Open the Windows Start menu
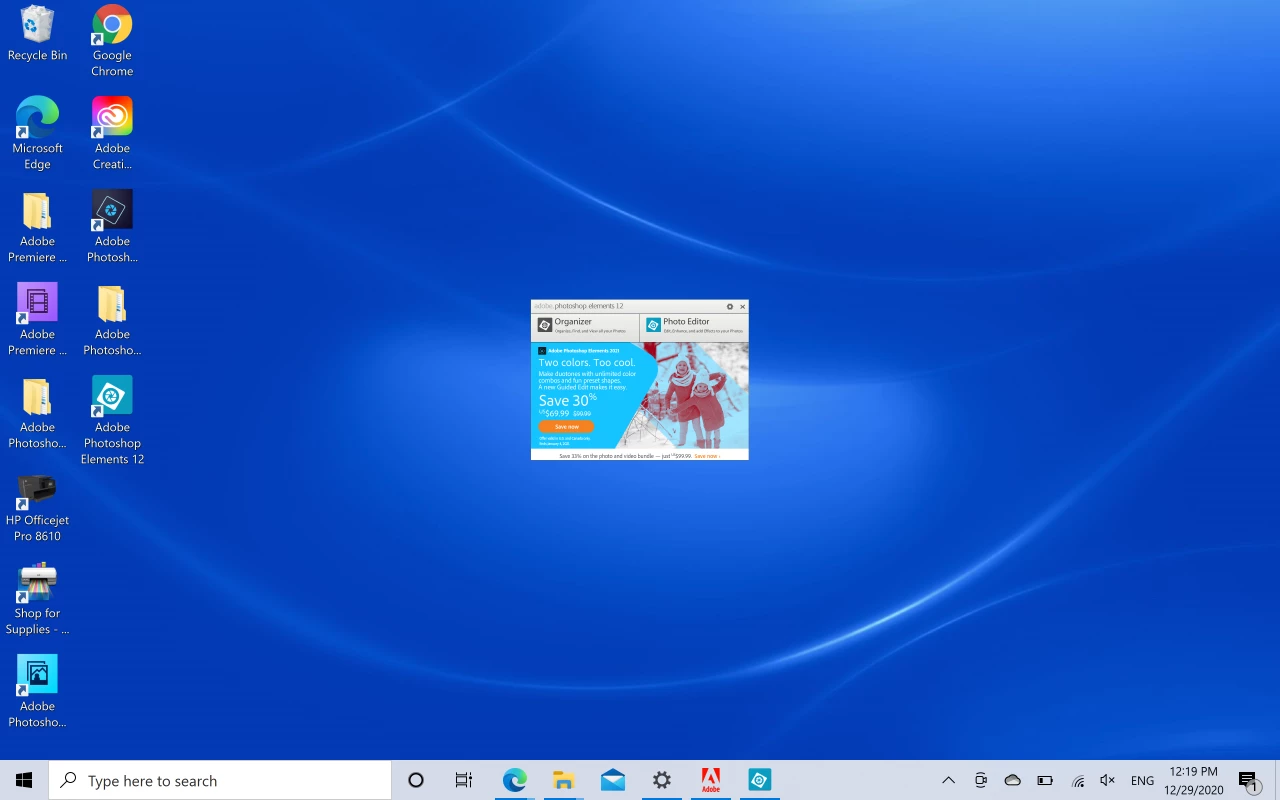 [x=24, y=780]
